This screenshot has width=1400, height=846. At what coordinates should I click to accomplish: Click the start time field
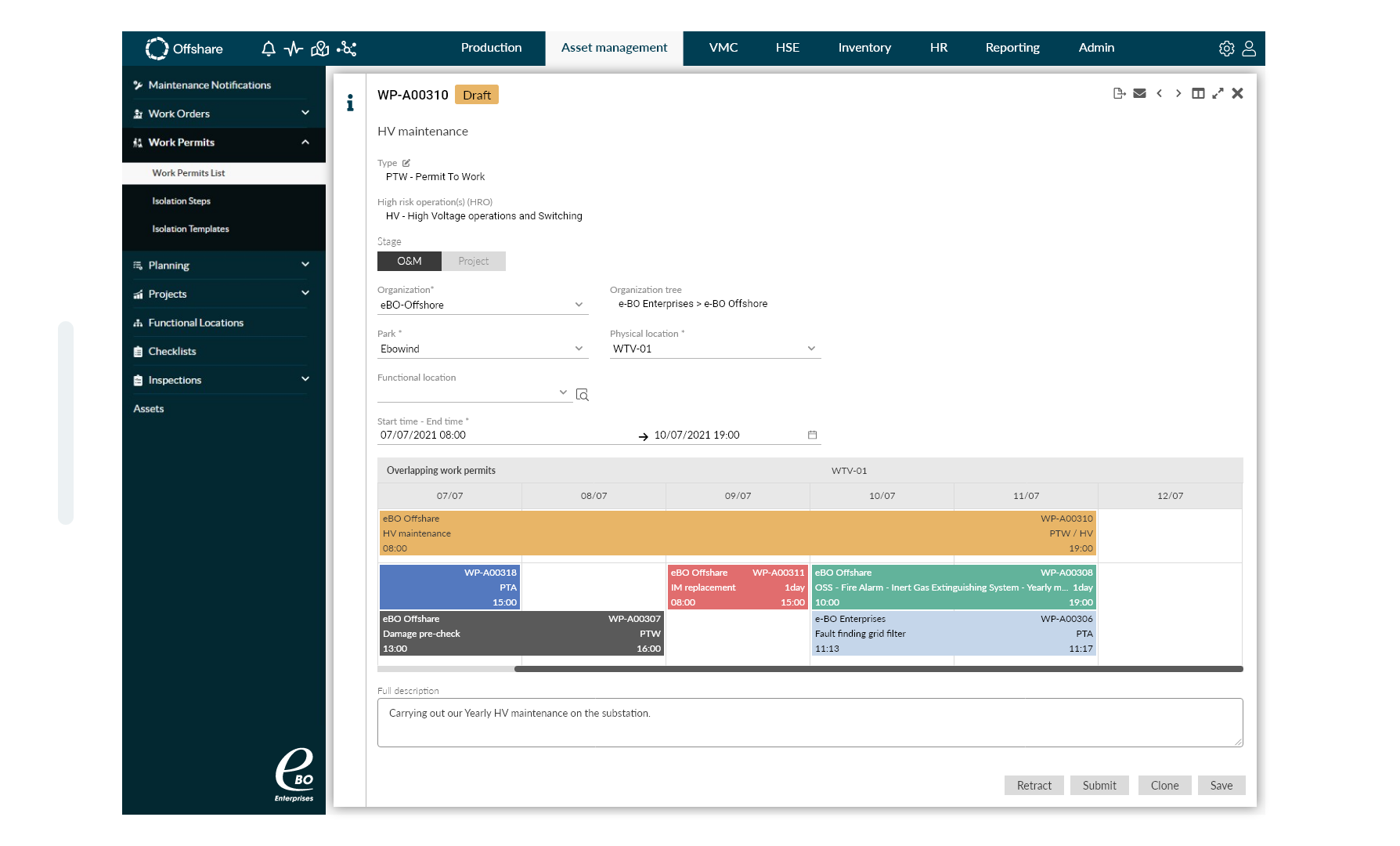[505, 435]
